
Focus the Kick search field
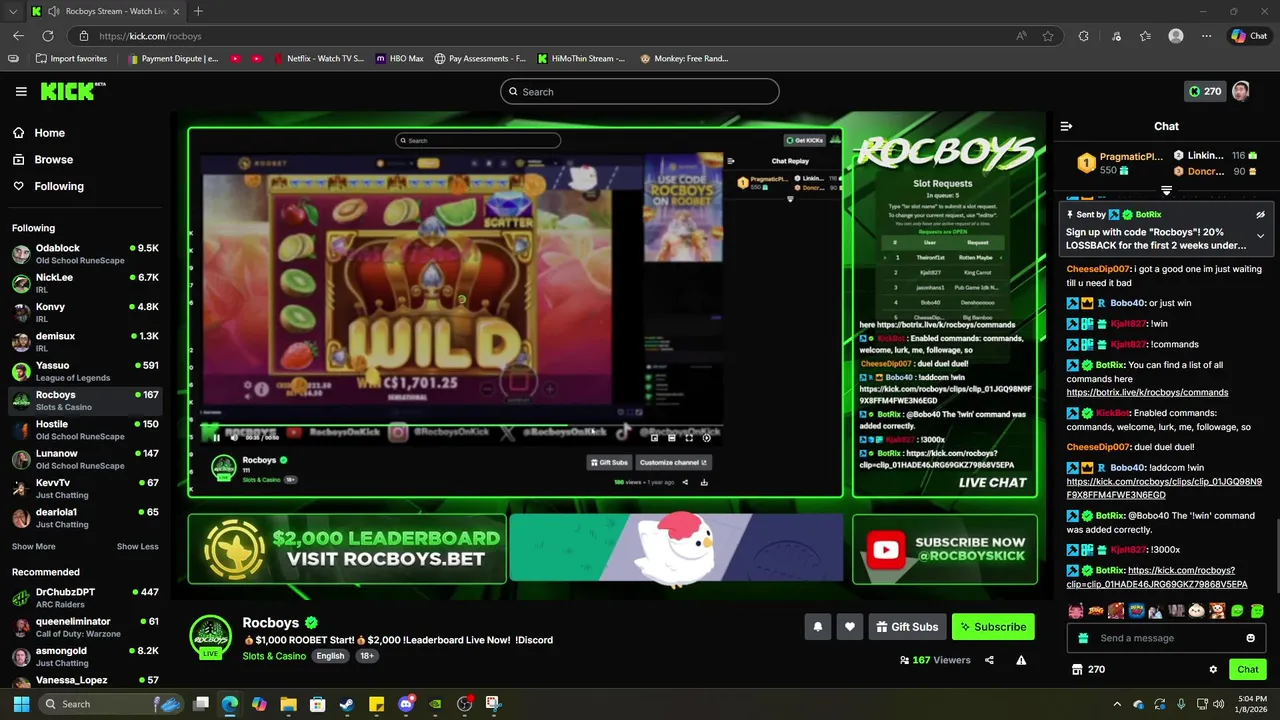(640, 92)
